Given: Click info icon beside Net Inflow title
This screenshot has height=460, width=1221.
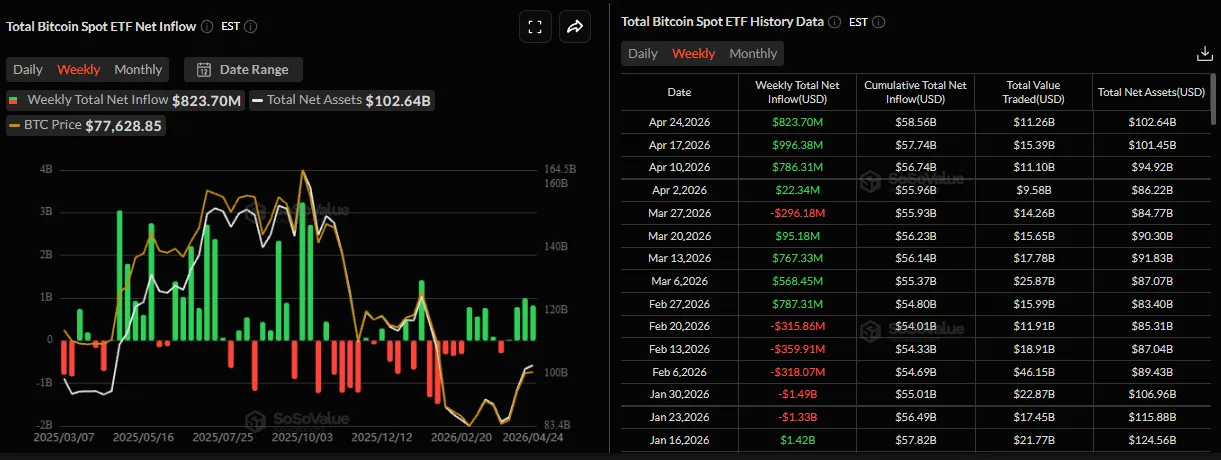Looking at the screenshot, I should [206, 27].
